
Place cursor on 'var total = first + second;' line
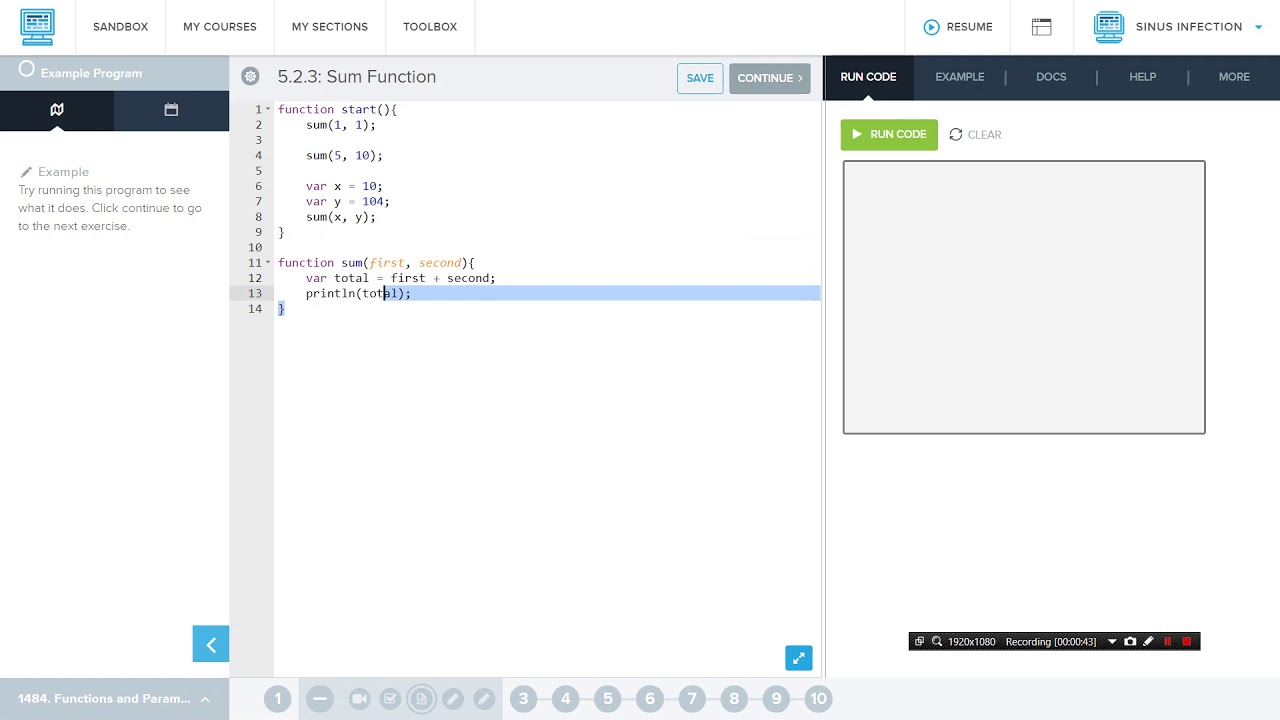point(400,278)
